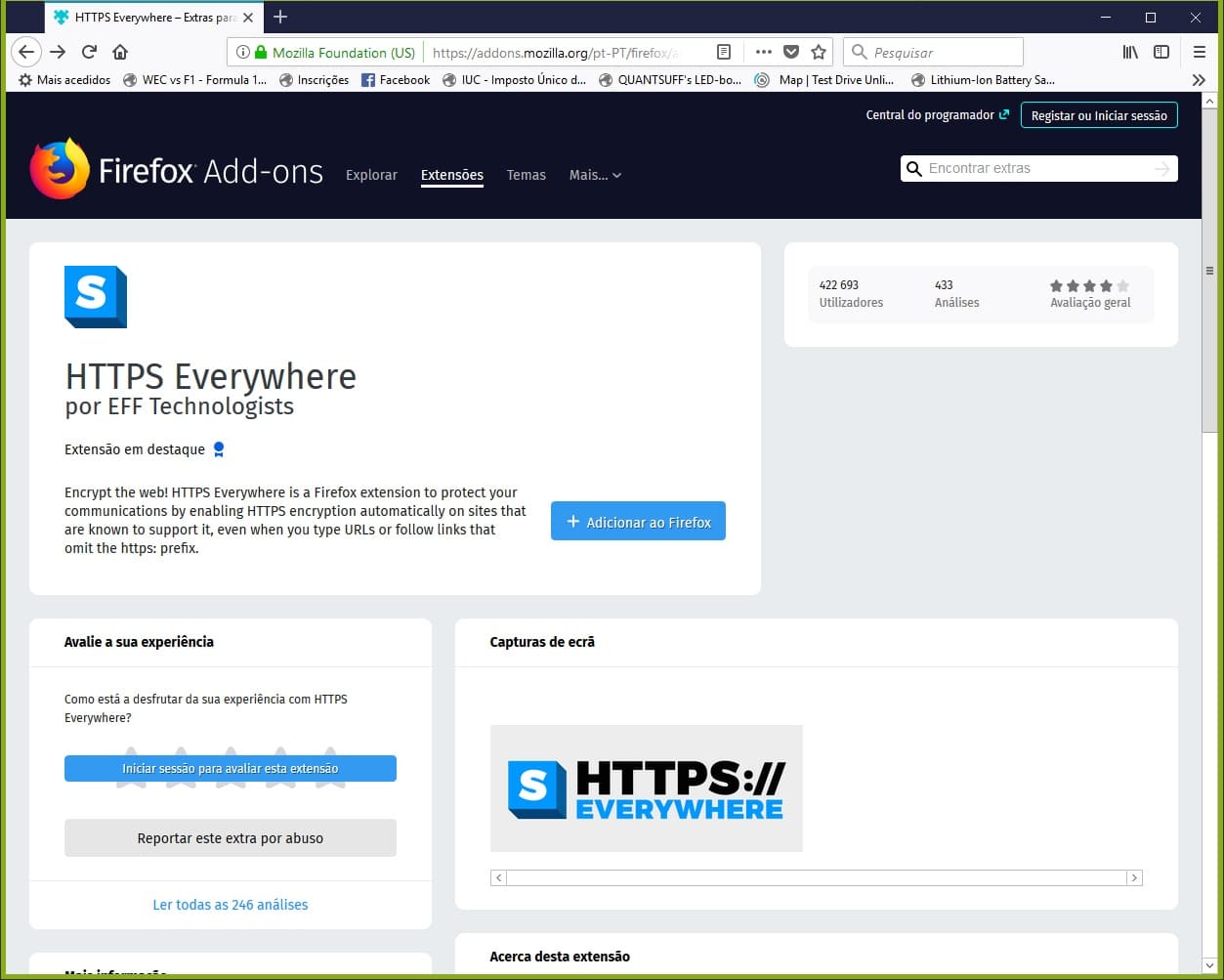This screenshot has width=1224, height=980.
Task: Select the Temas navigation item
Action: (x=526, y=175)
